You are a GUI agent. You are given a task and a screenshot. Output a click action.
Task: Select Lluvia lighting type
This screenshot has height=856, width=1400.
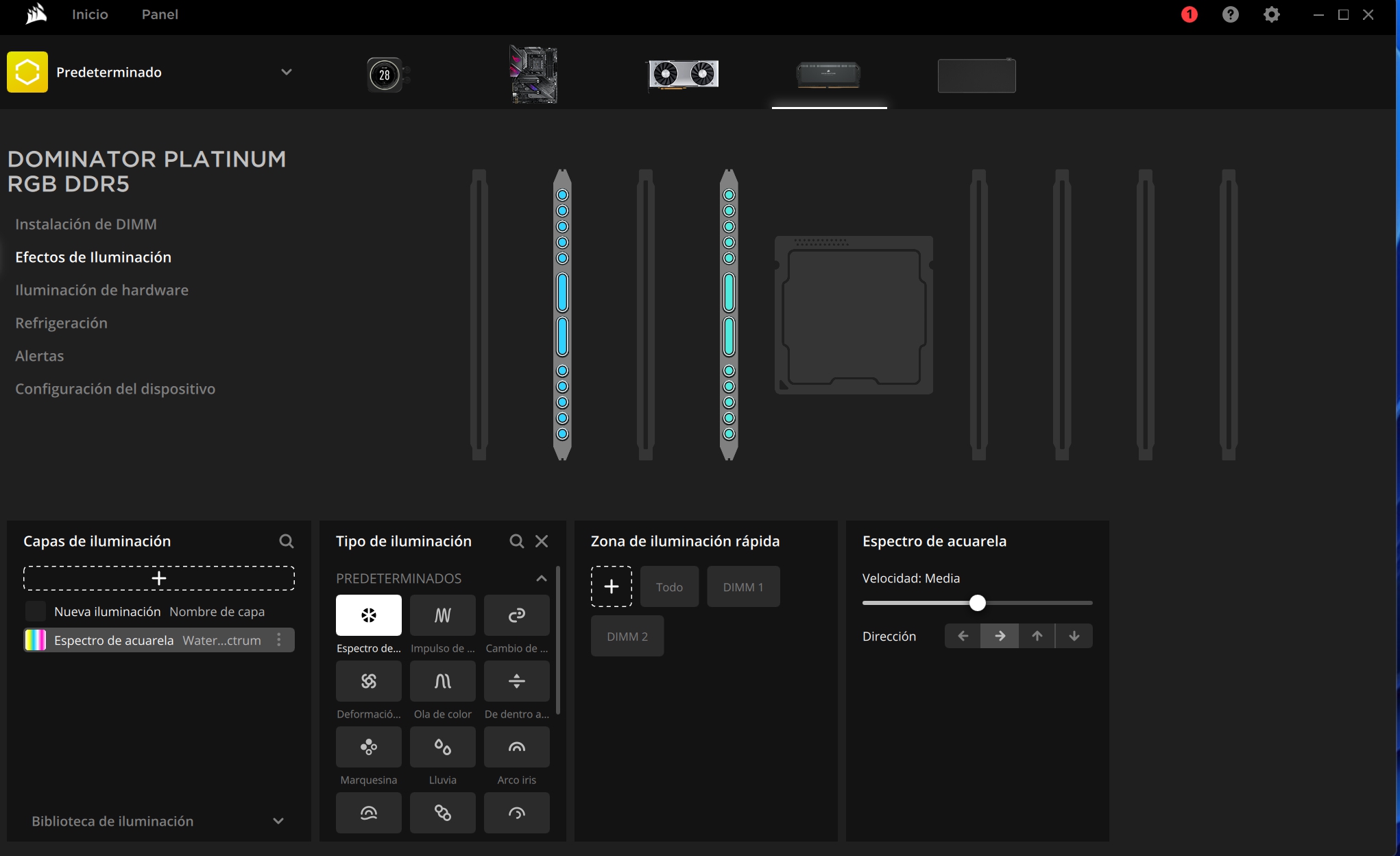coord(443,747)
